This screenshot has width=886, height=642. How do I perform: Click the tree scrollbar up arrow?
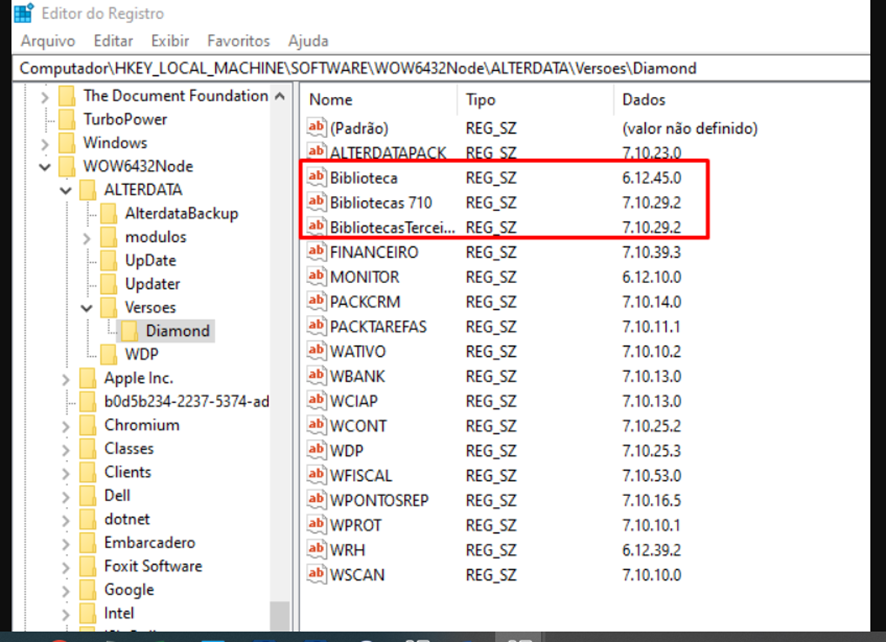280,97
